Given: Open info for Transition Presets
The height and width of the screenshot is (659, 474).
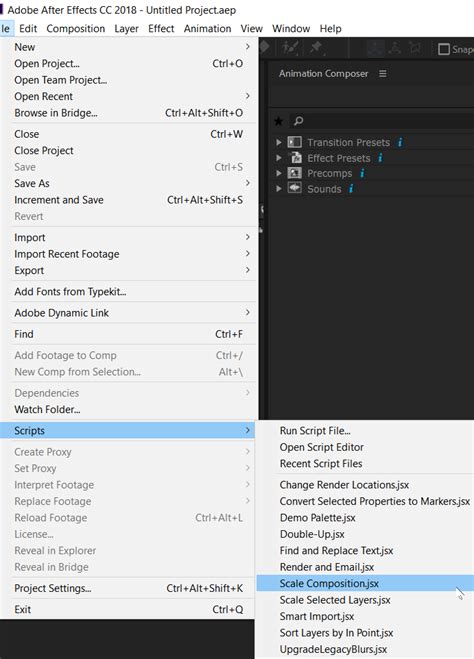Looking at the screenshot, I should [400, 142].
